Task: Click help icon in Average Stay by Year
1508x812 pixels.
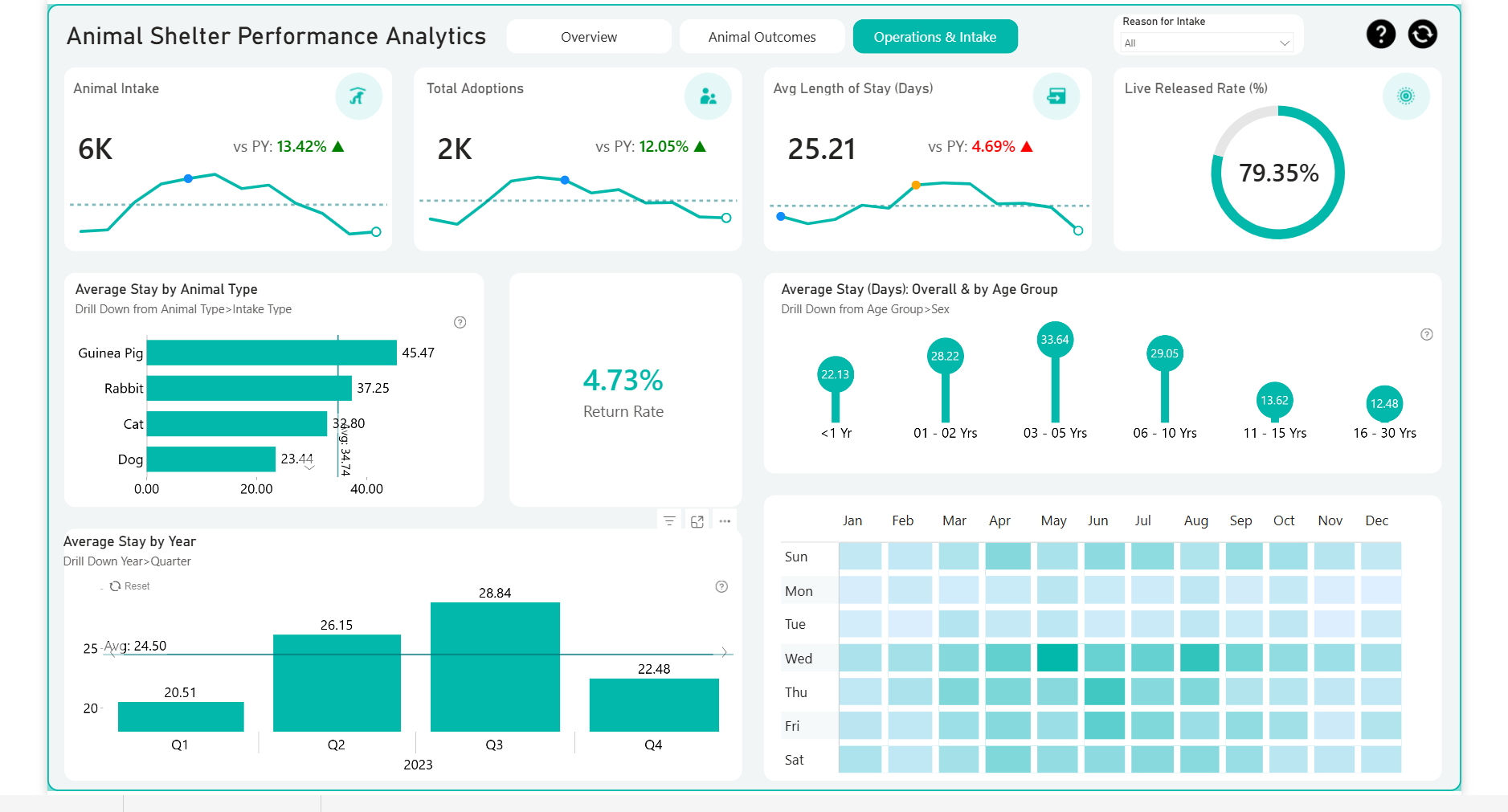Action: [x=721, y=587]
